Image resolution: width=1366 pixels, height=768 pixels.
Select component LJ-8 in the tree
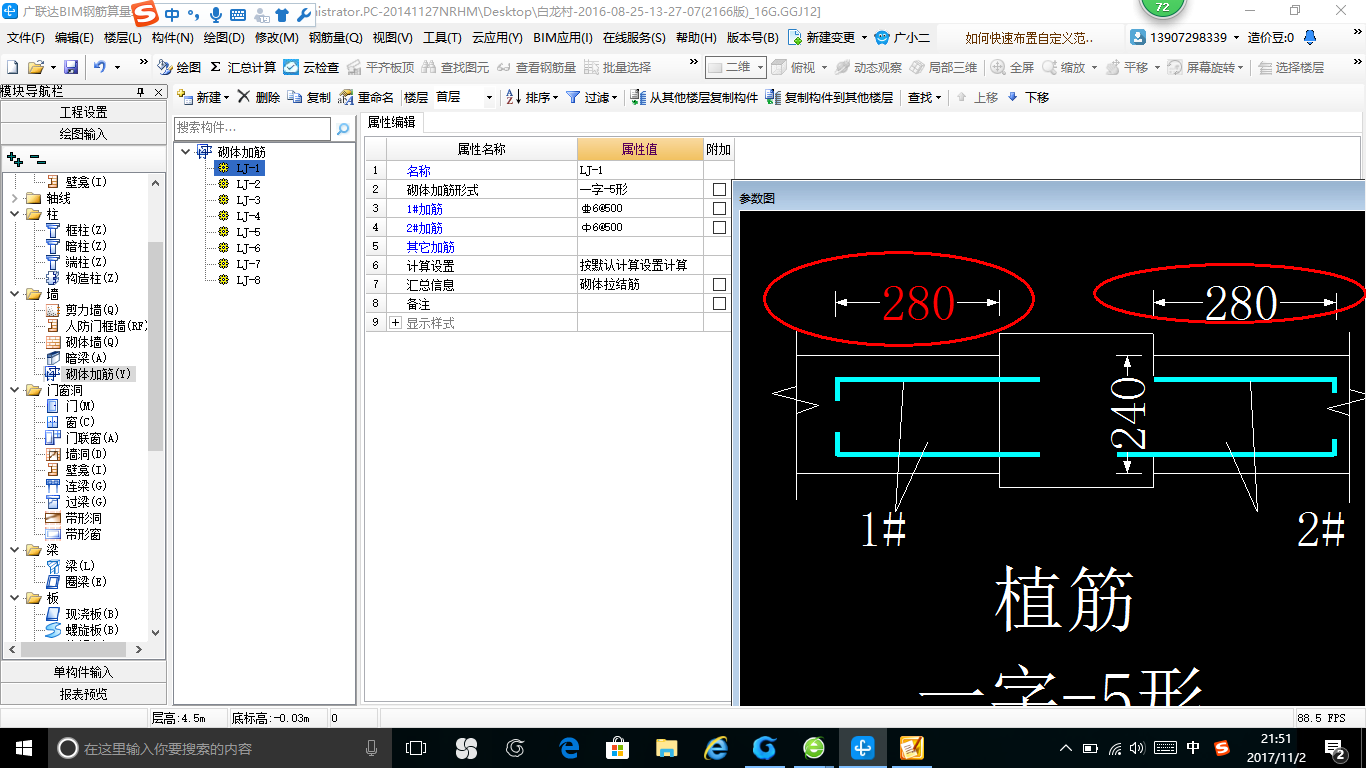pyautogui.click(x=248, y=280)
